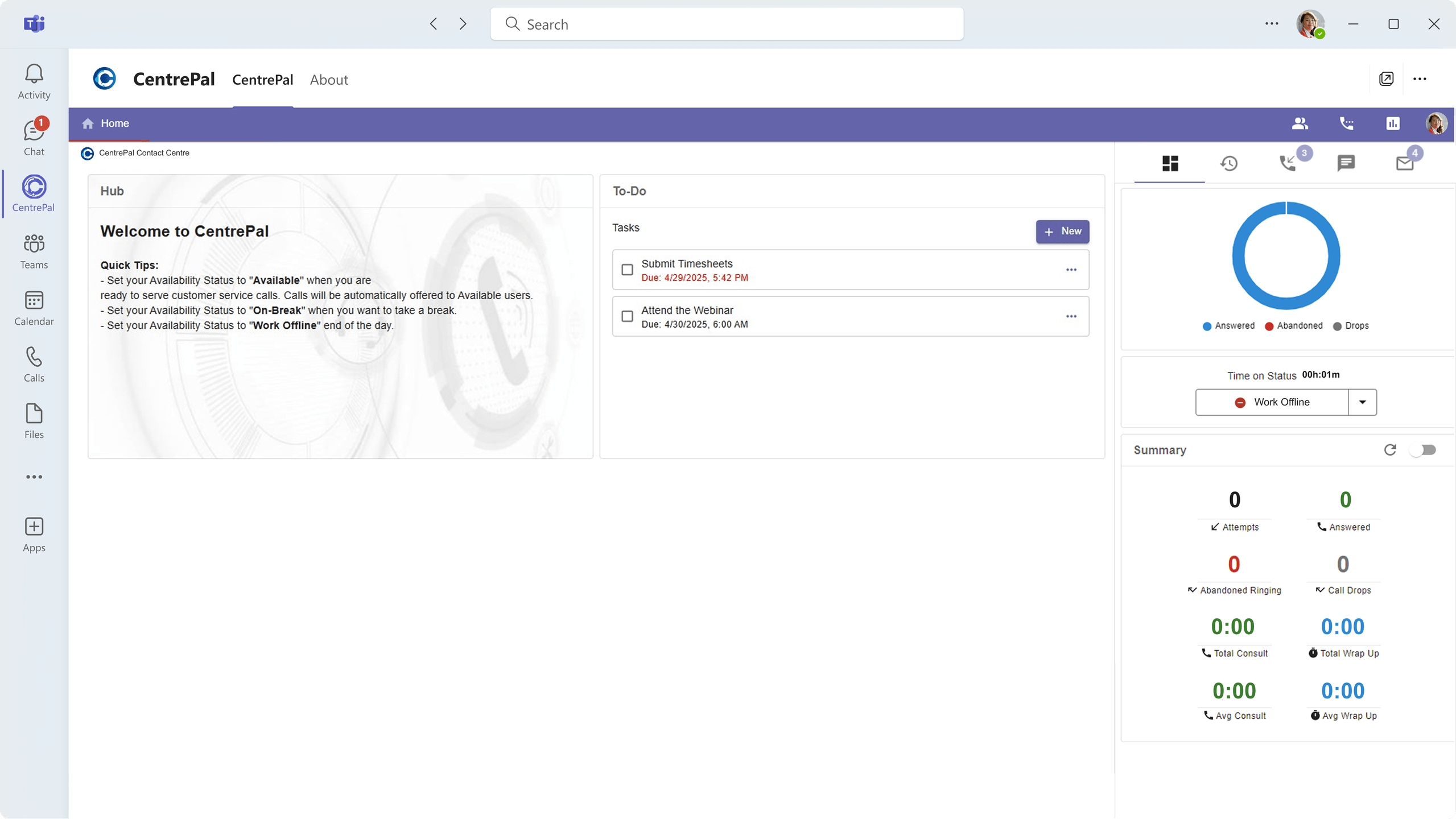Open the chat messages tab in right panel

(1346, 164)
